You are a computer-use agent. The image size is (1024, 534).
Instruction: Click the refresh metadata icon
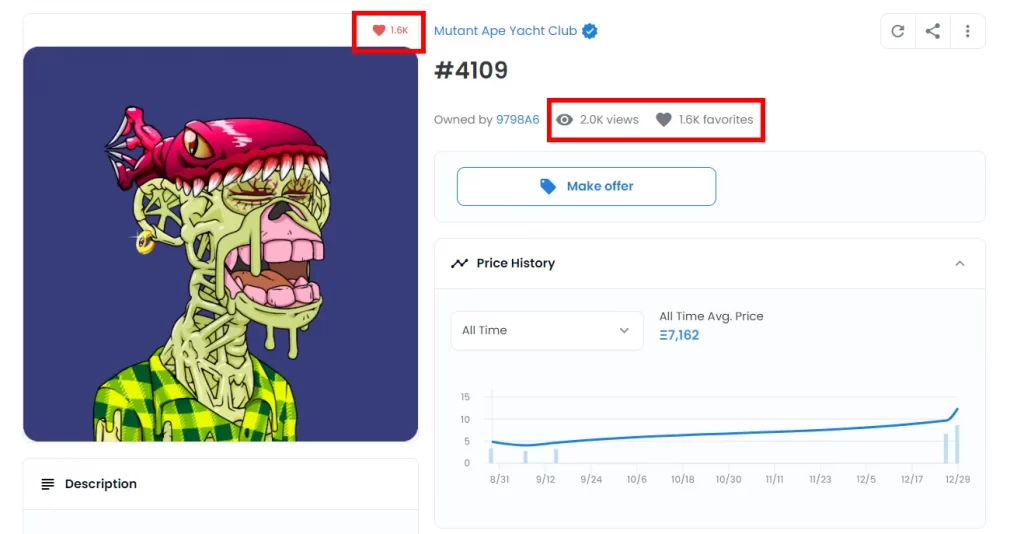click(x=898, y=31)
